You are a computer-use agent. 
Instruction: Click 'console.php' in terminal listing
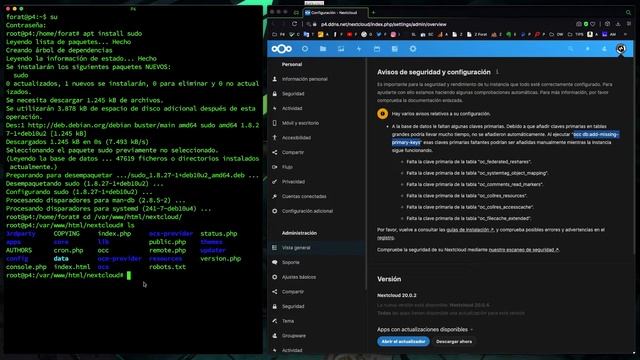[26, 267]
